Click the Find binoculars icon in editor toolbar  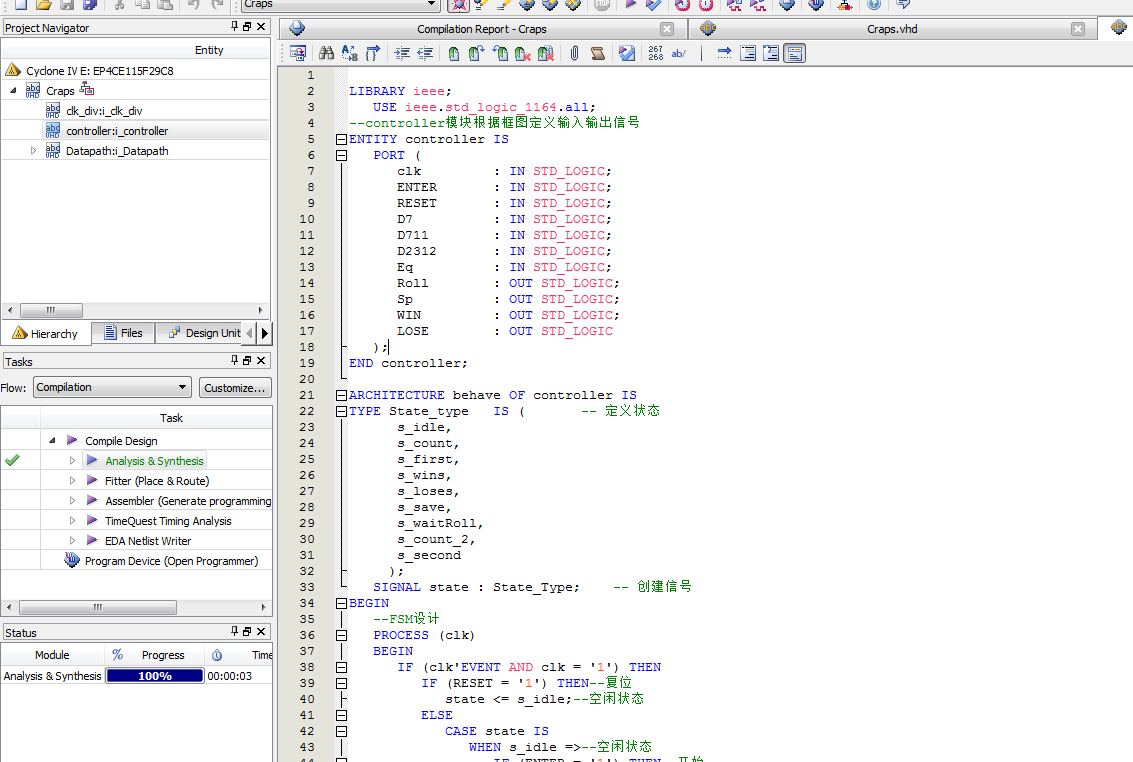click(326, 54)
